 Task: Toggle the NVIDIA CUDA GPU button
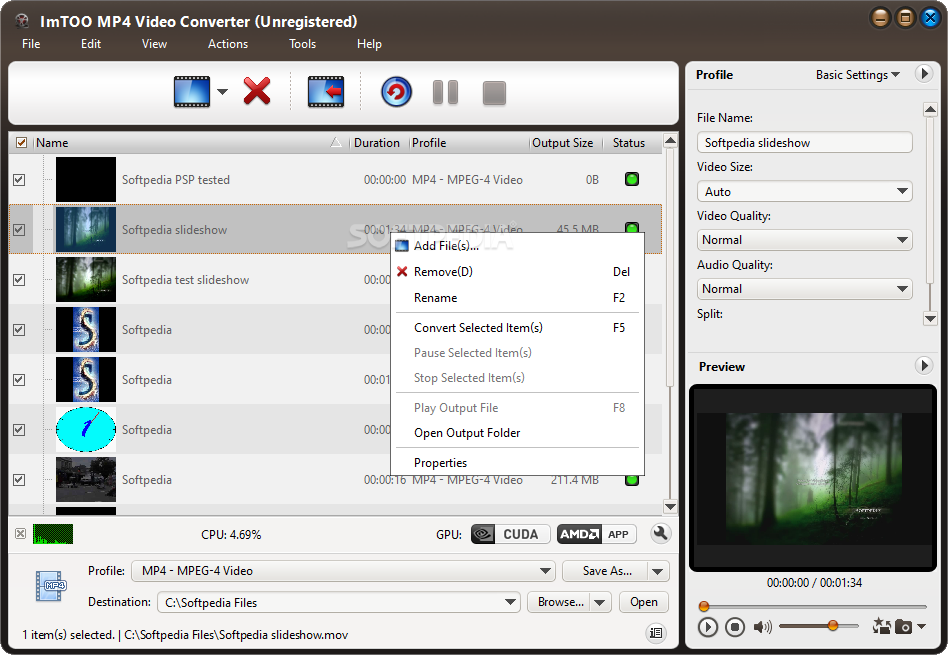[x=511, y=534]
